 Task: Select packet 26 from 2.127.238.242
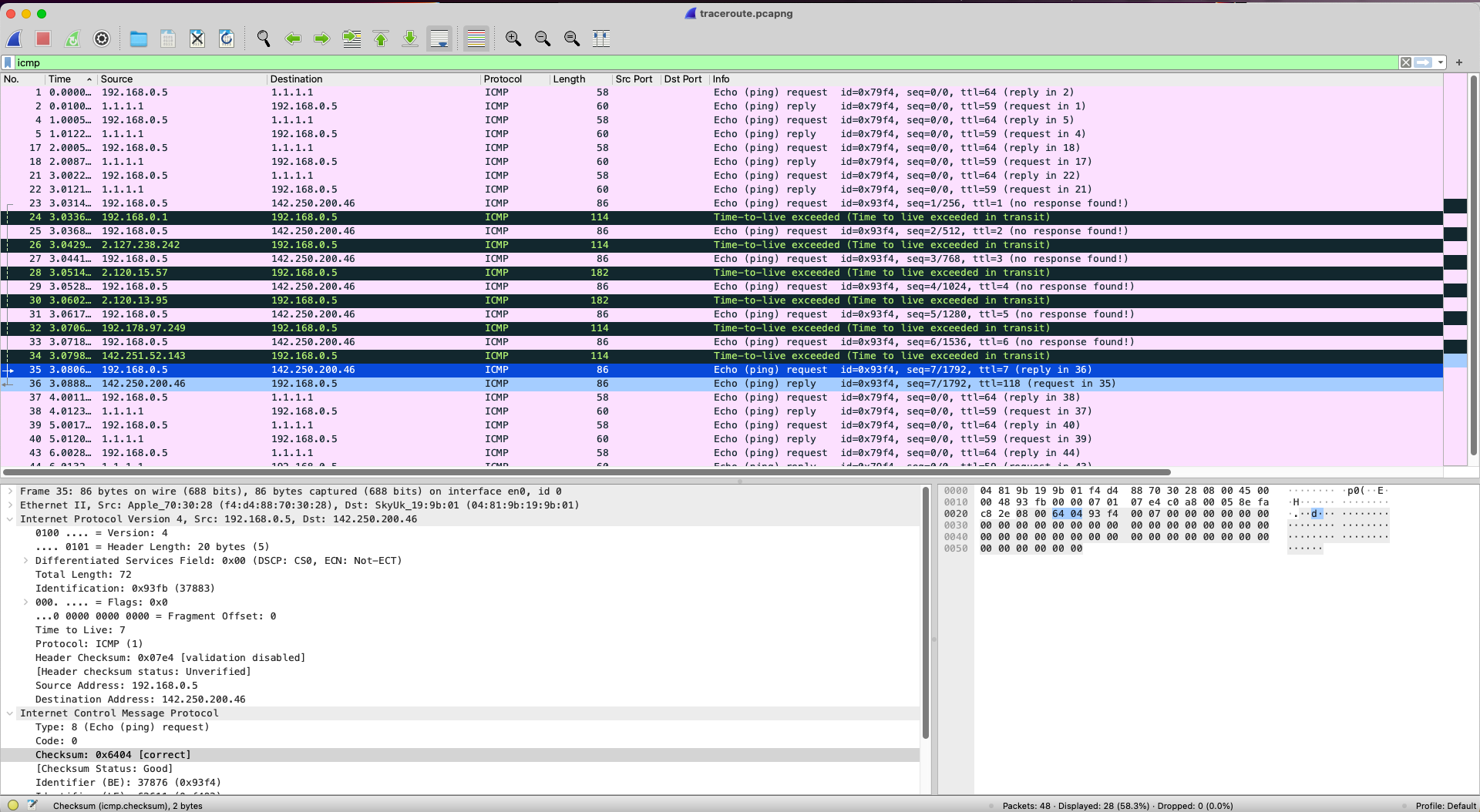pyautogui.click(x=721, y=245)
